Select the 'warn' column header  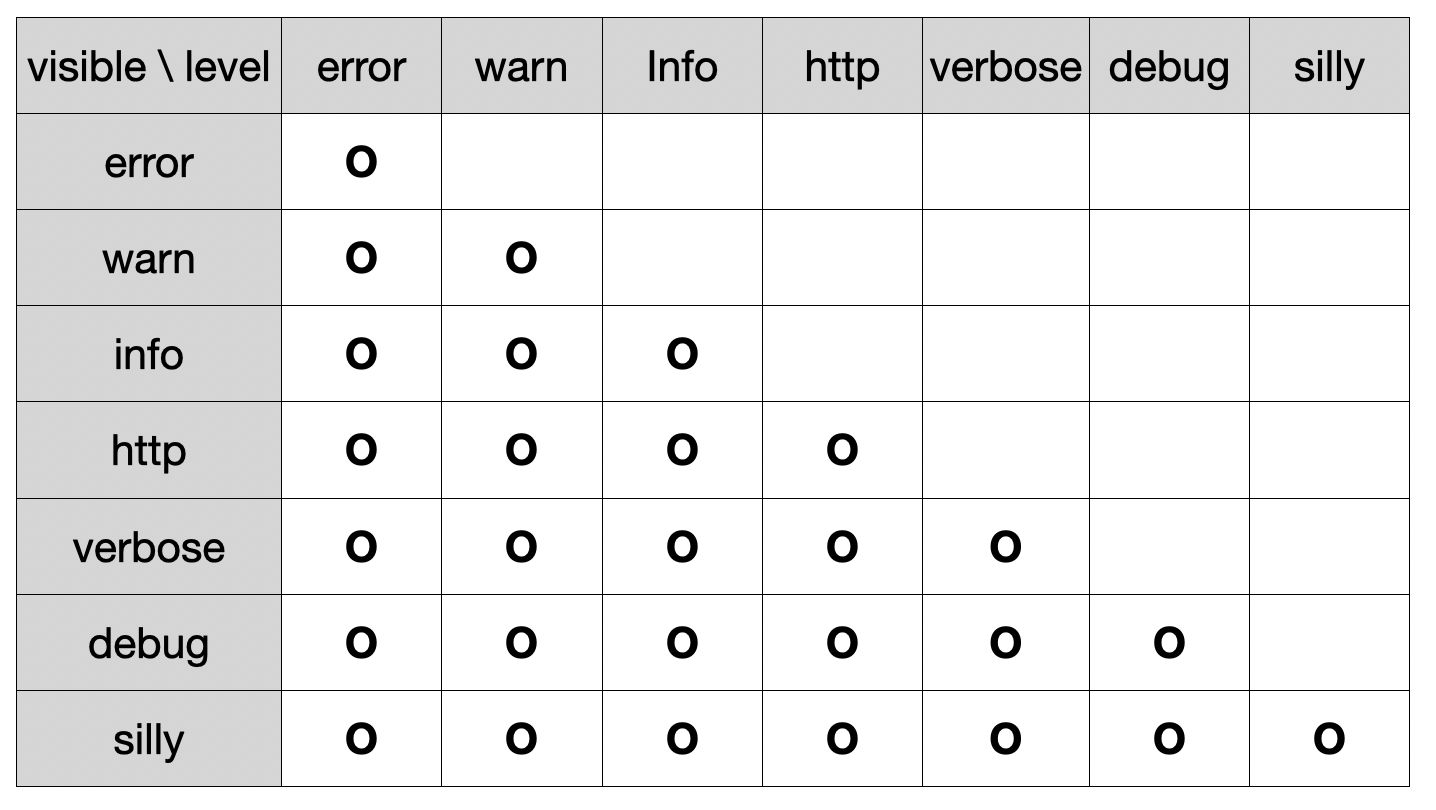coord(521,67)
